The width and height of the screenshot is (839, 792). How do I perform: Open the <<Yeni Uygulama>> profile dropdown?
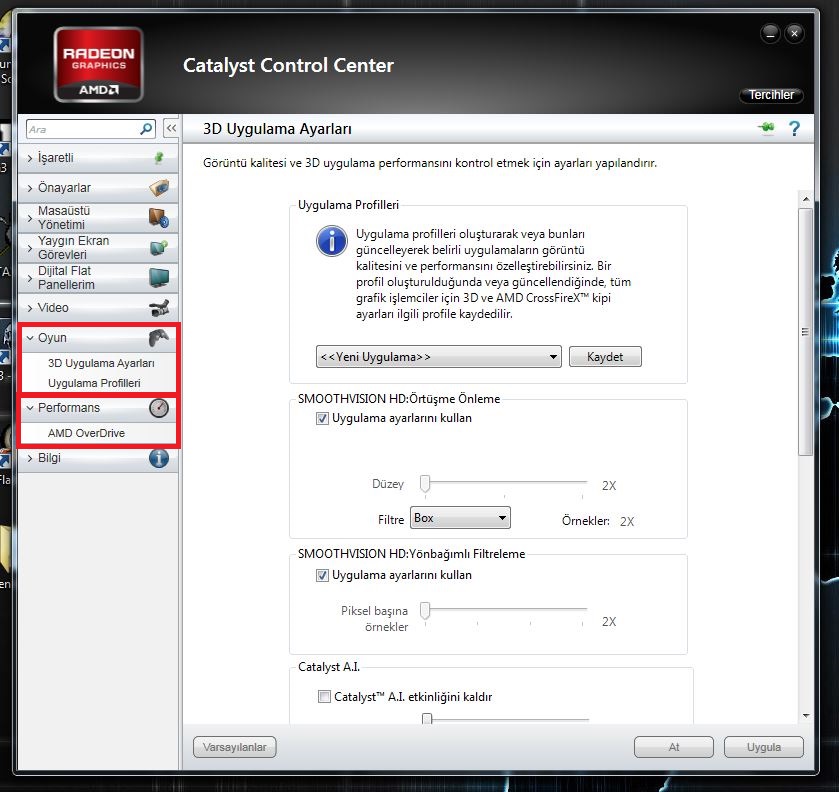[438, 356]
